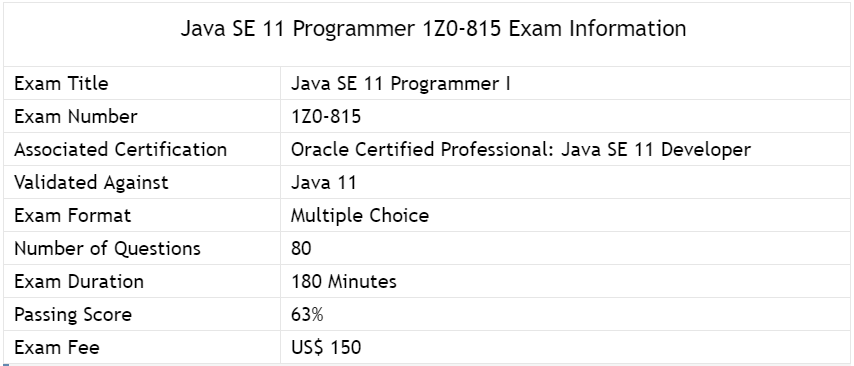Click the 180 Minutes value
Viewport: 854px width, 366px height.
click(344, 282)
